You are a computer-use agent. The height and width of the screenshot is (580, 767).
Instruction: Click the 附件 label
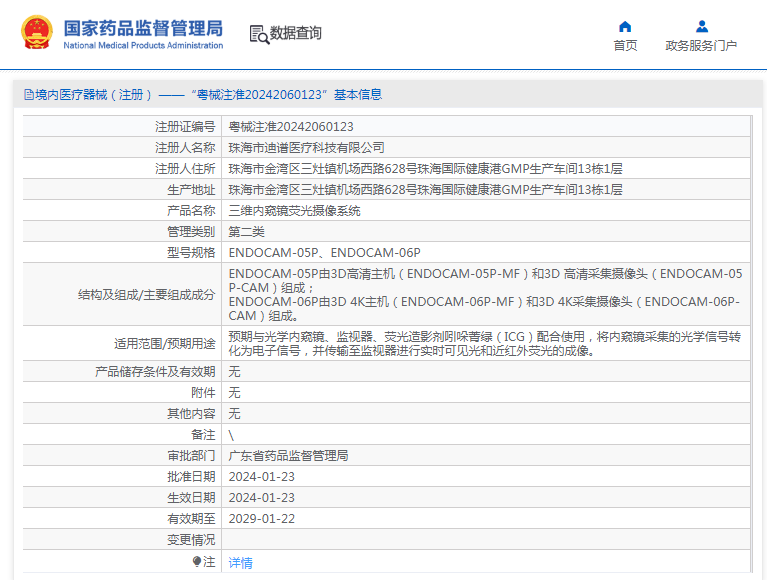(203, 393)
